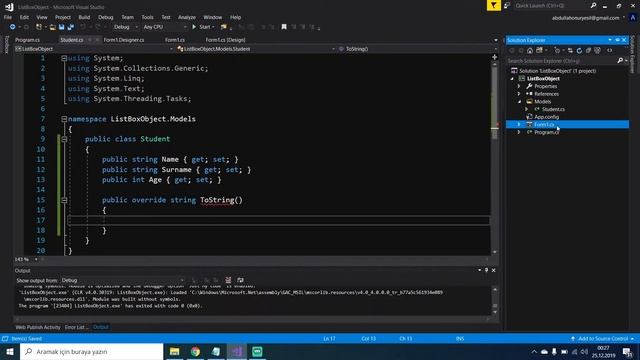Expand Program.cs node arrow
The height and width of the screenshot is (360, 640).
point(519,132)
